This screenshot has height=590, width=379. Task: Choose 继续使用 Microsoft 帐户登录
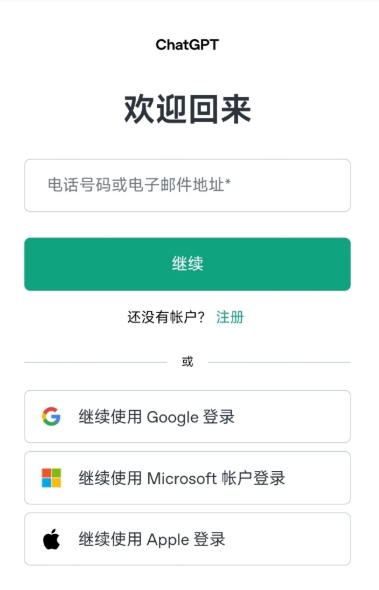187,477
